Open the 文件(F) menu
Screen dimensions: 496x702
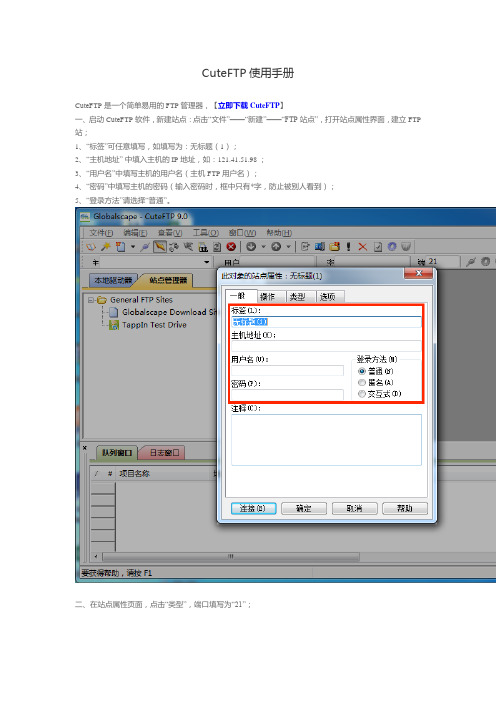(101, 233)
